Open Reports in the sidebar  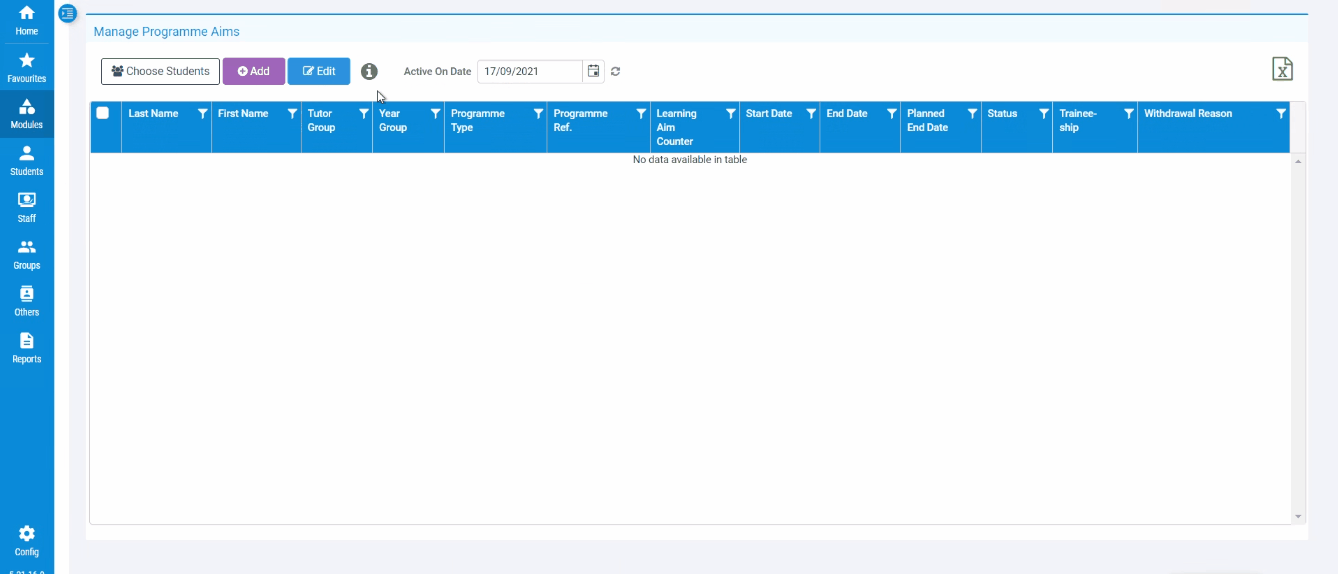click(27, 348)
